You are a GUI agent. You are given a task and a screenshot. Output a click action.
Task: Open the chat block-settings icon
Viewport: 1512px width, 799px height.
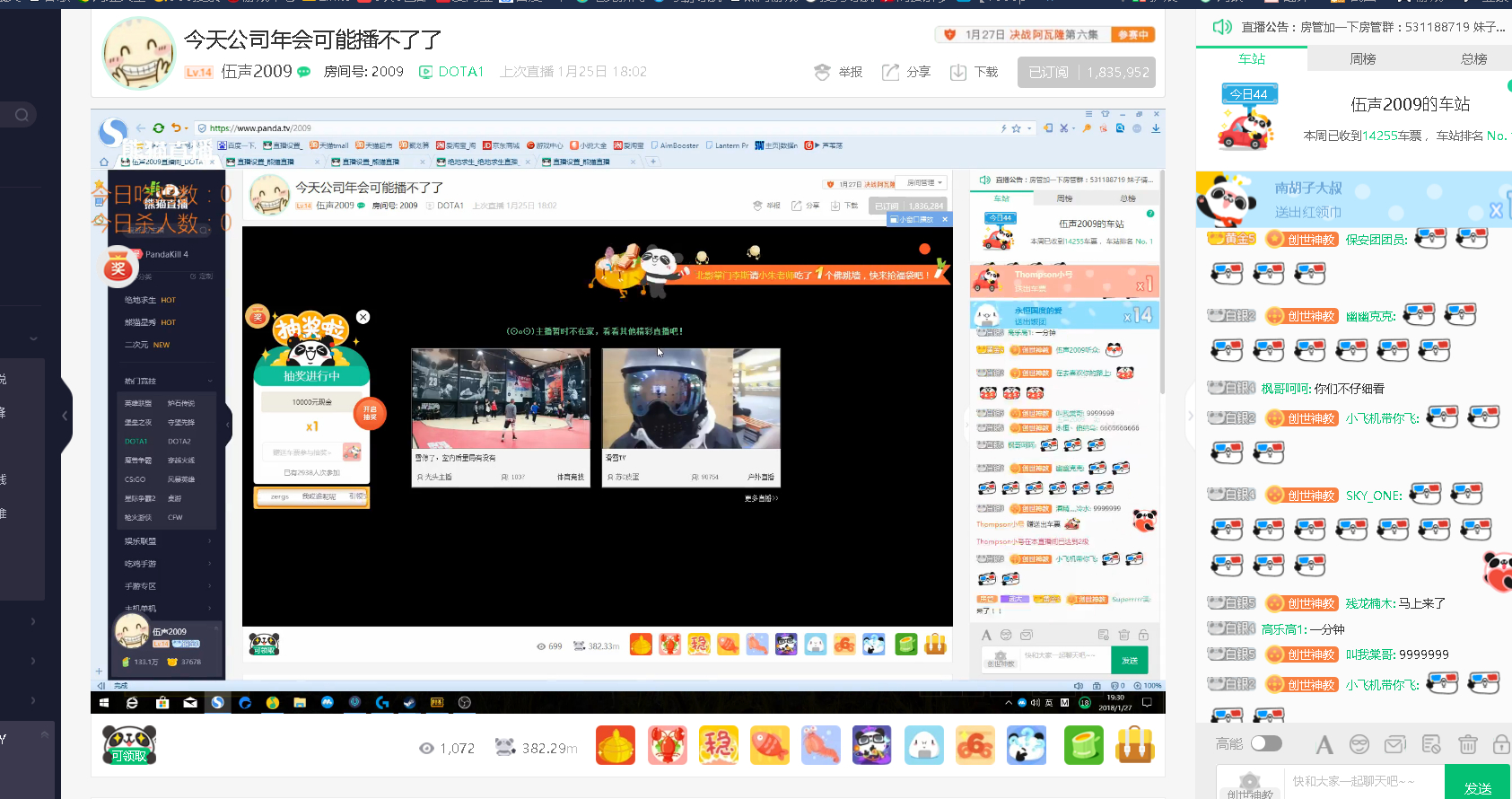point(1431,744)
